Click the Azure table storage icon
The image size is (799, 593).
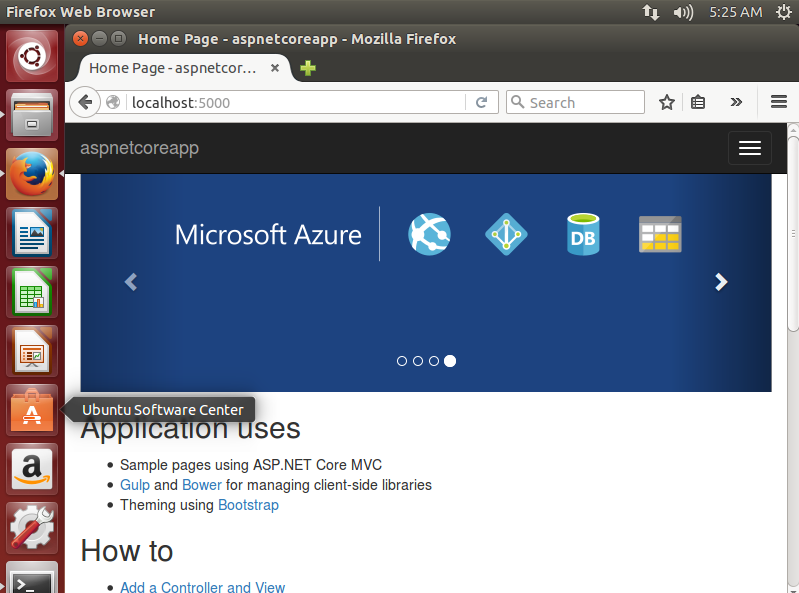point(660,234)
